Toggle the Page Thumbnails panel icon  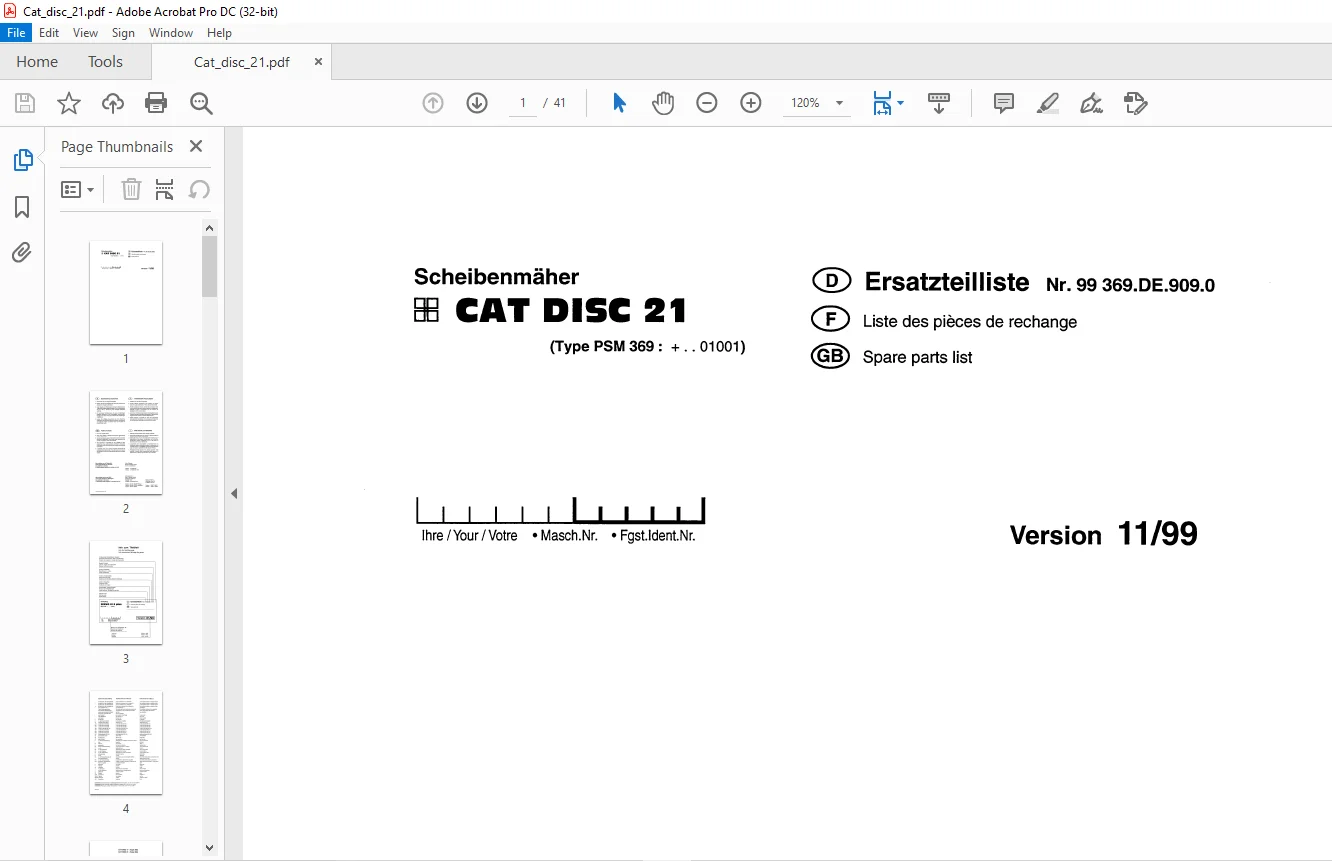click(22, 160)
